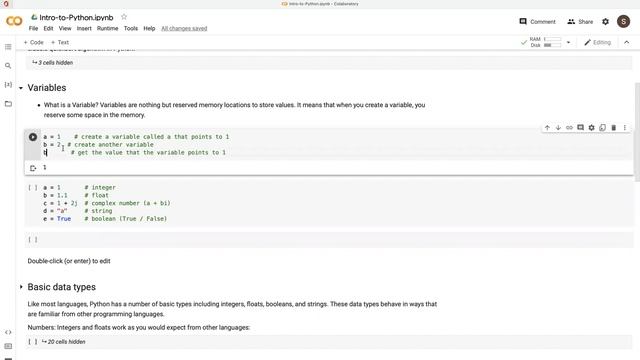Click the 'Numbers: Integers and floats' paragraph
The image size is (640, 360).
138,327
